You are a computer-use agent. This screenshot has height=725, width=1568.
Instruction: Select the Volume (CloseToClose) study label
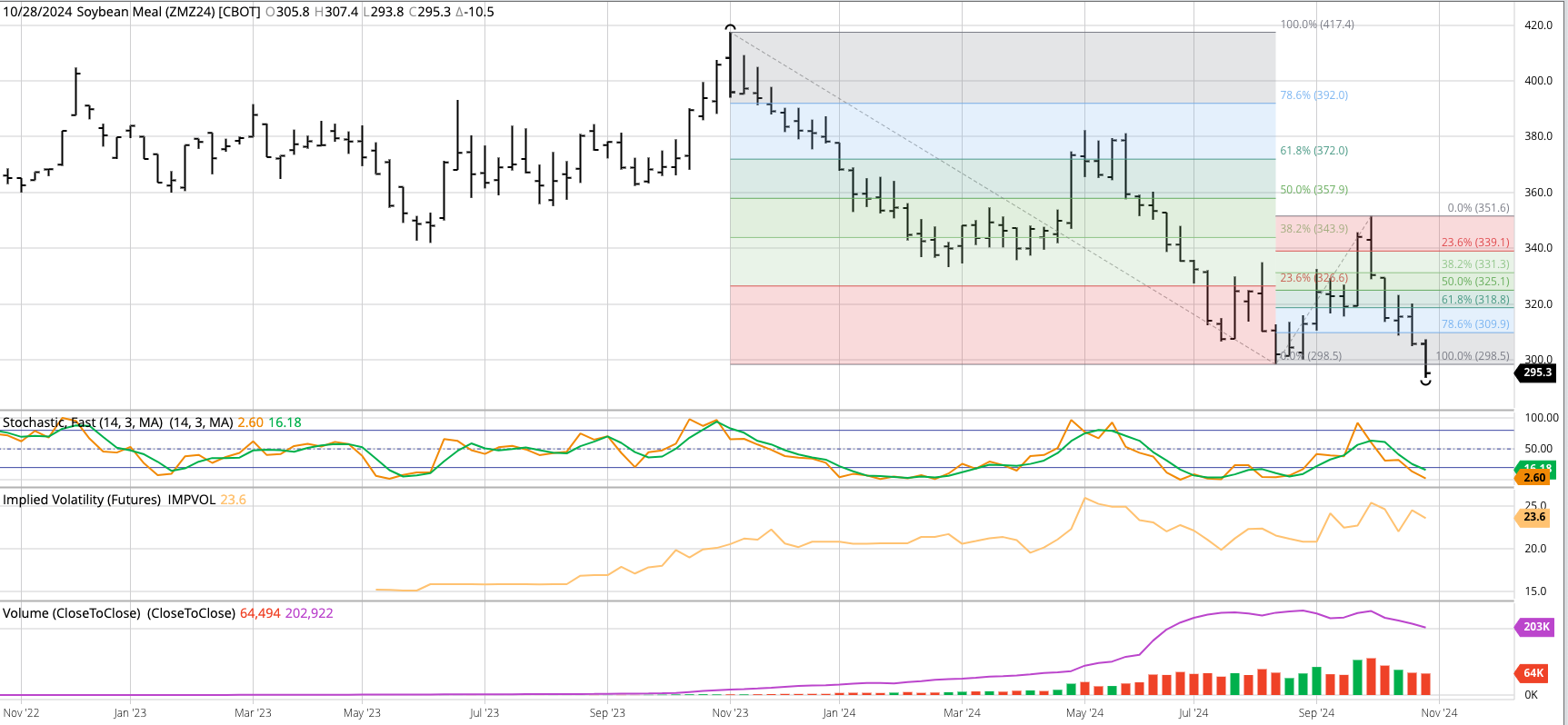pos(119,613)
